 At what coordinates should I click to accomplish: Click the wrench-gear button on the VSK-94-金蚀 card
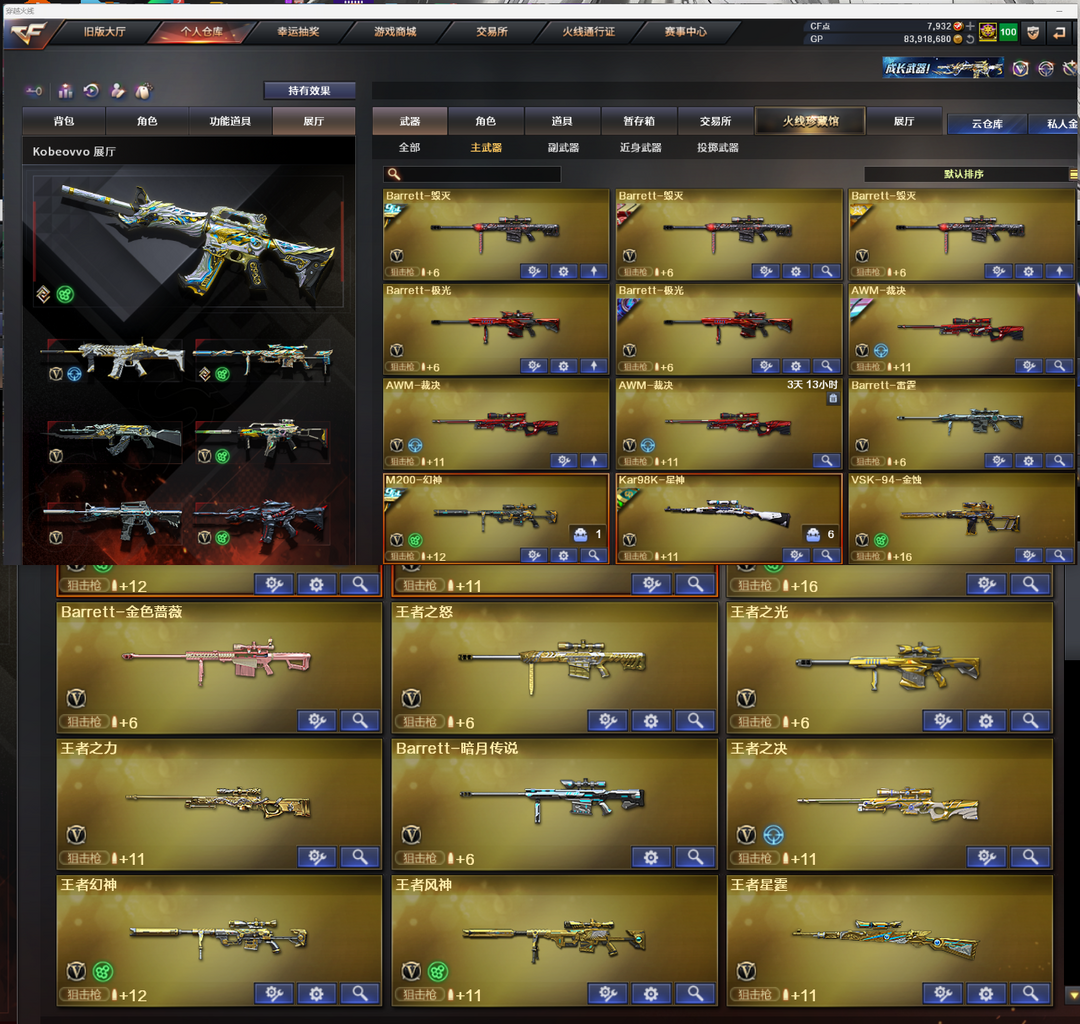tap(1028, 555)
